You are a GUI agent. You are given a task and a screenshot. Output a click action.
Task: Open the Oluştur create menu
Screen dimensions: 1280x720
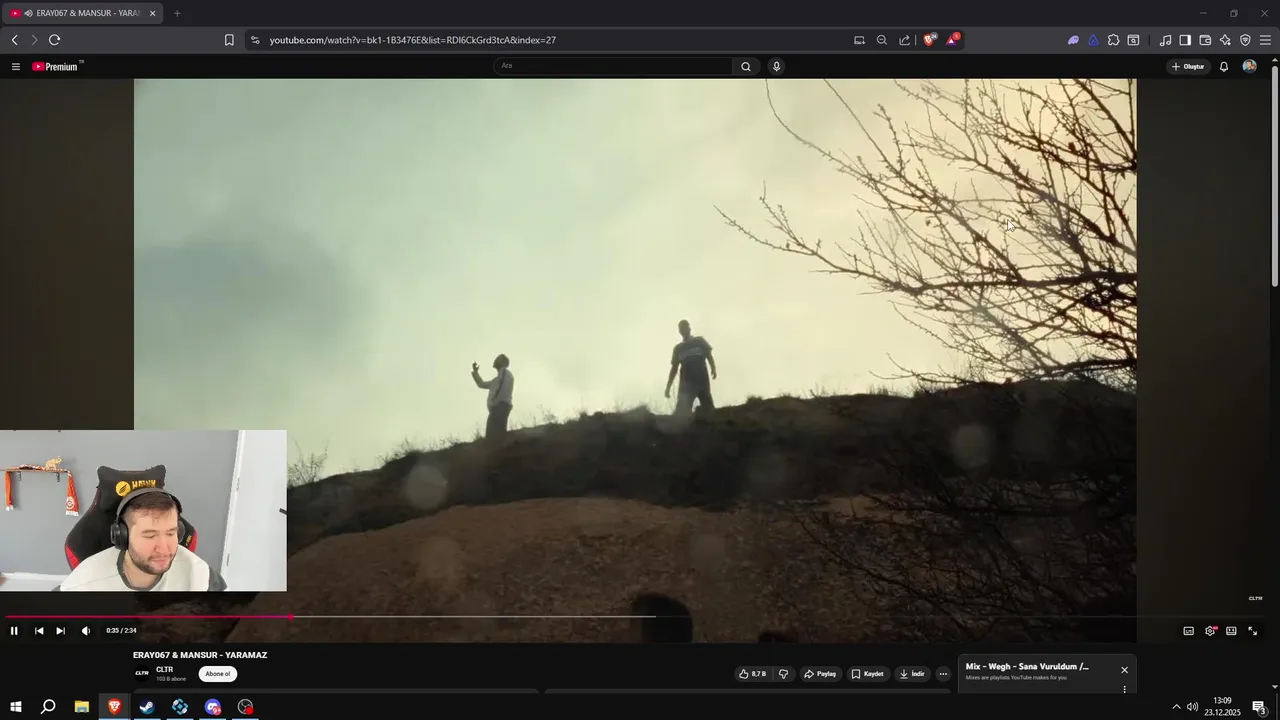pyautogui.click(x=1188, y=67)
